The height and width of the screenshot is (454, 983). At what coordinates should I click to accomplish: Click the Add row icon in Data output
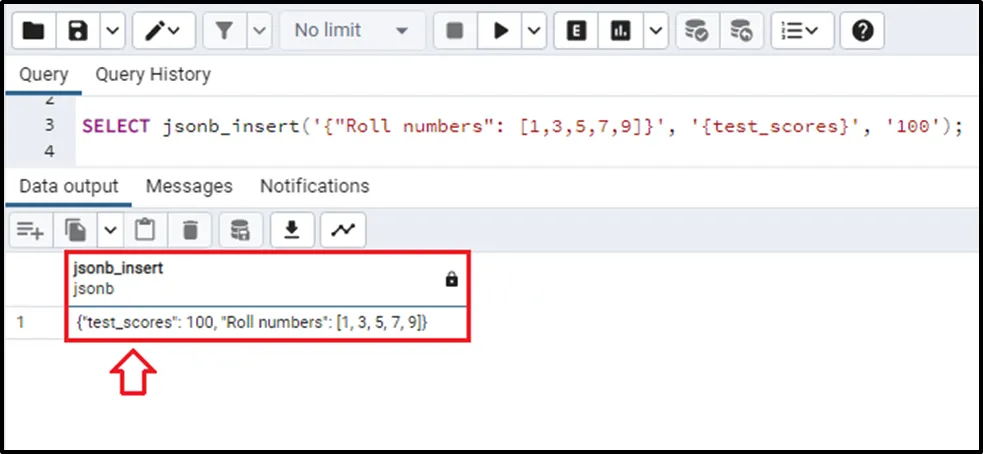(x=28, y=231)
